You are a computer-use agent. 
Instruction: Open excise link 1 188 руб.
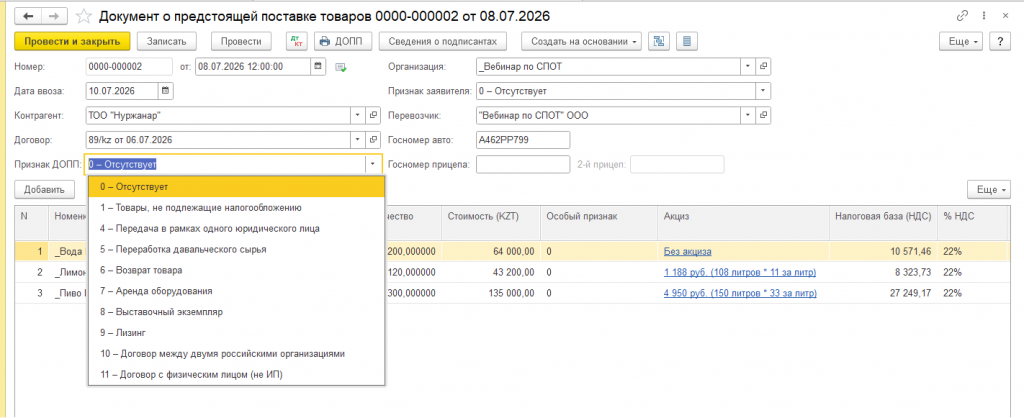coord(740,272)
